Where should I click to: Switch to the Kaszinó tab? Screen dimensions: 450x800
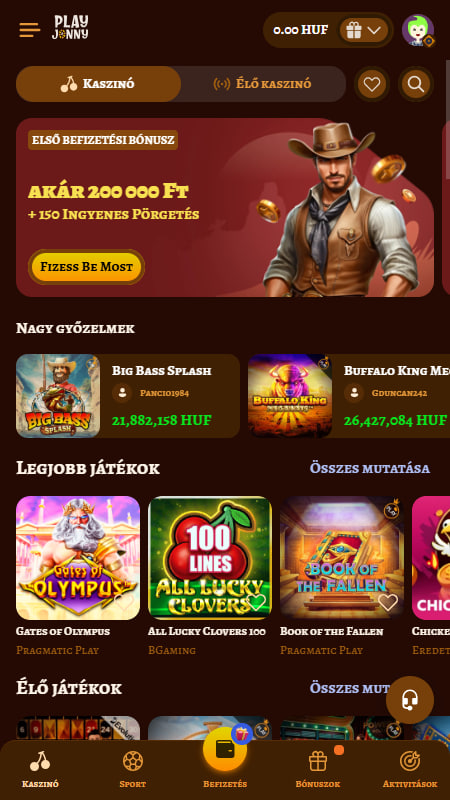click(x=98, y=84)
